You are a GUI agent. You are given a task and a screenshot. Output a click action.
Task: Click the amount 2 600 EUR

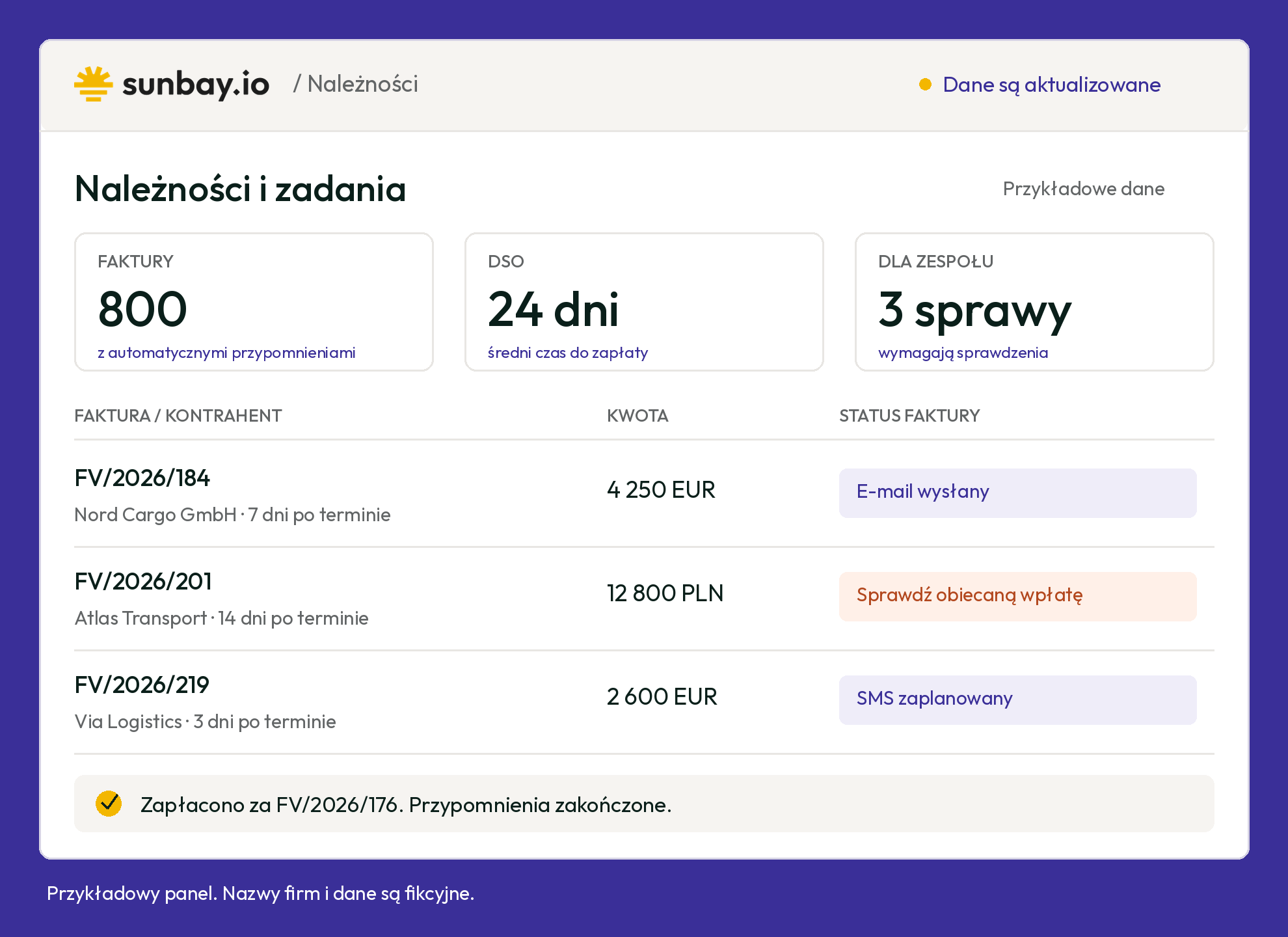coord(662,696)
